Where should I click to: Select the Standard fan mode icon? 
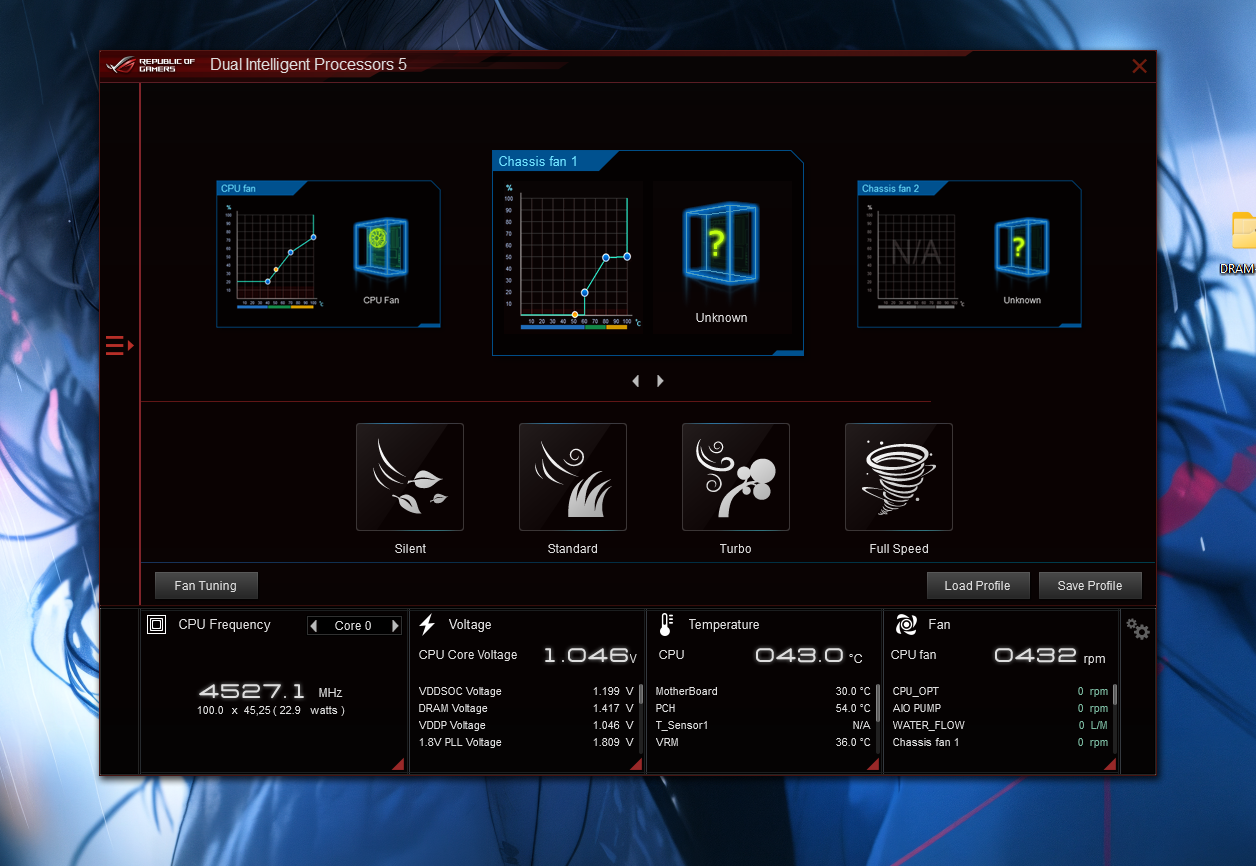[573, 476]
